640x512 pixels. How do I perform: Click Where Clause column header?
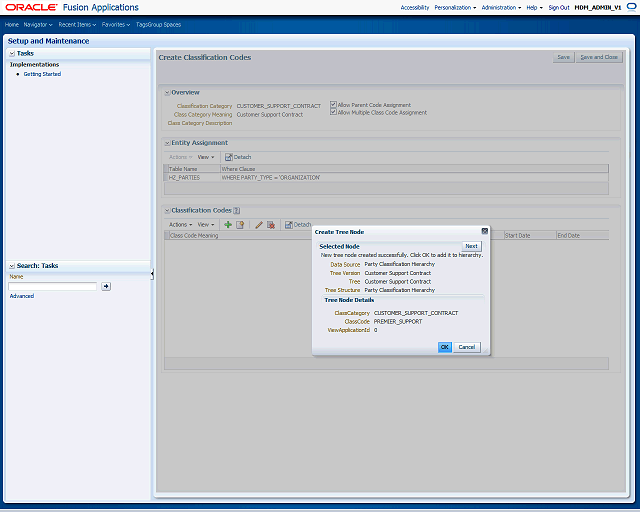(414, 169)
